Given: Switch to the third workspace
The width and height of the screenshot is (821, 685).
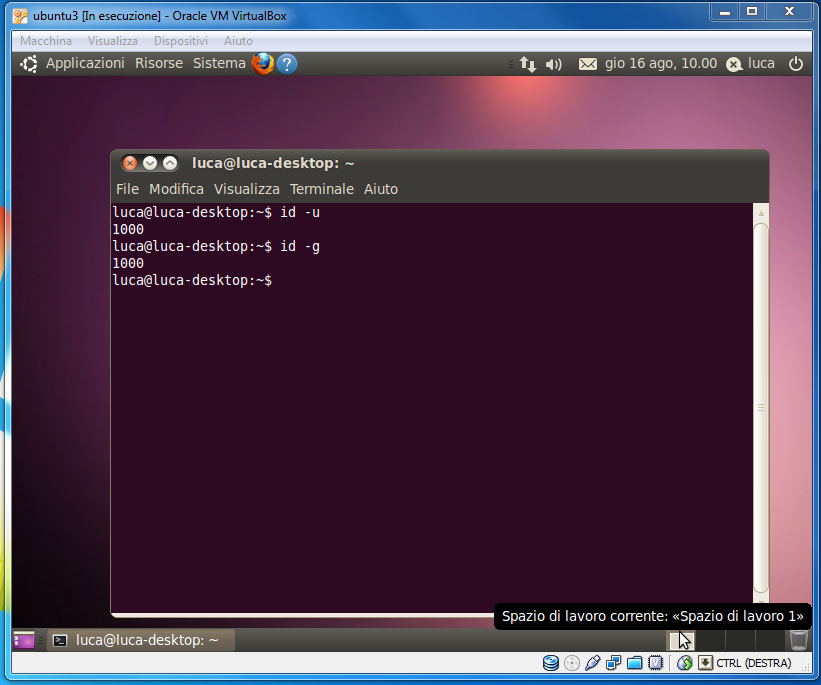Looking at the screenshot, I should [x=740, y=640].
